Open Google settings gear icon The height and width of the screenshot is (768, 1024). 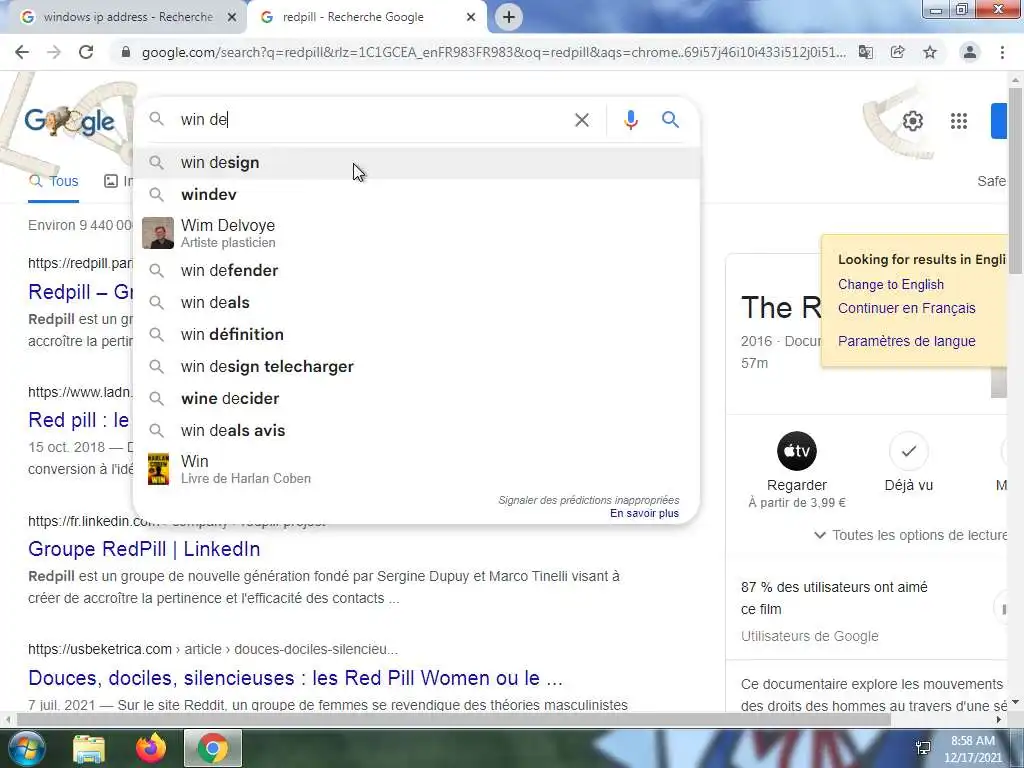click(x=912, y=121)
